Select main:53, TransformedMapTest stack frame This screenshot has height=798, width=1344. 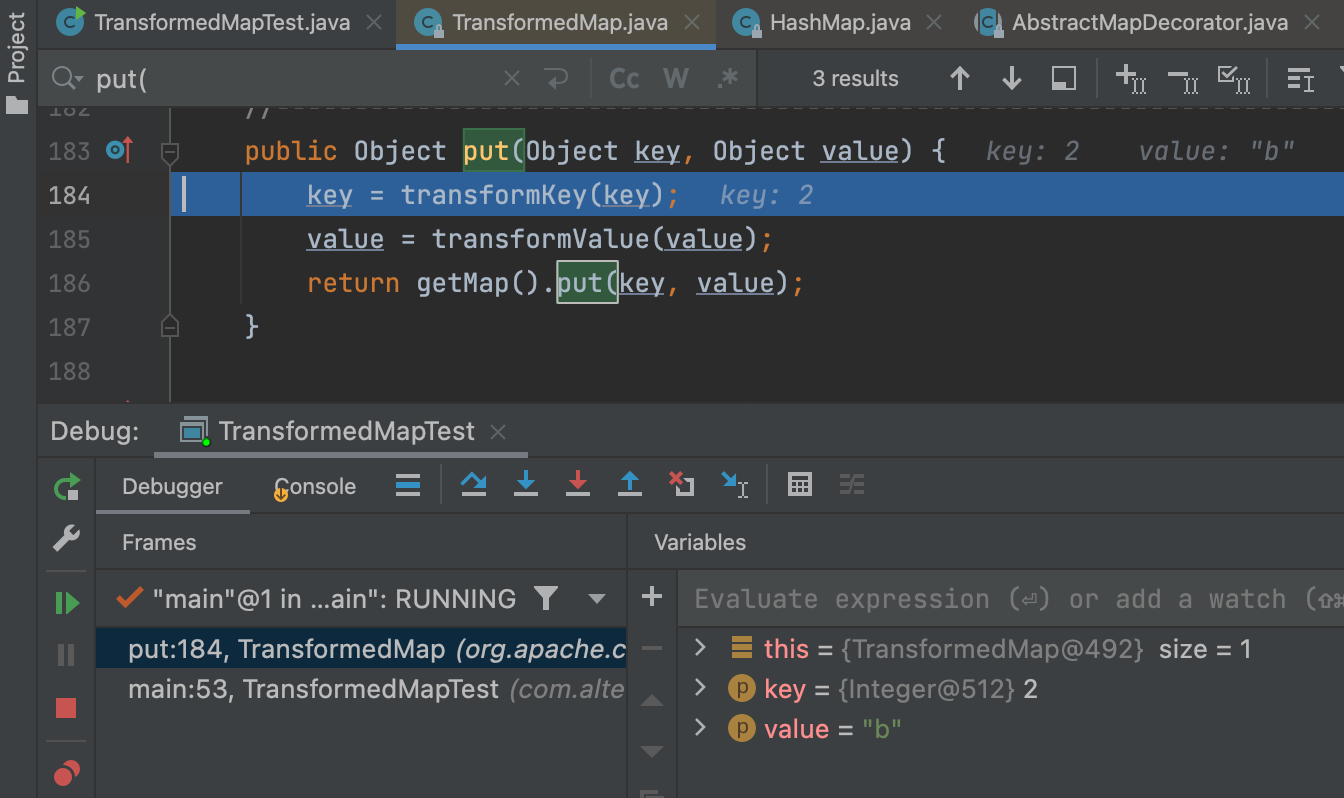(362, 689)
